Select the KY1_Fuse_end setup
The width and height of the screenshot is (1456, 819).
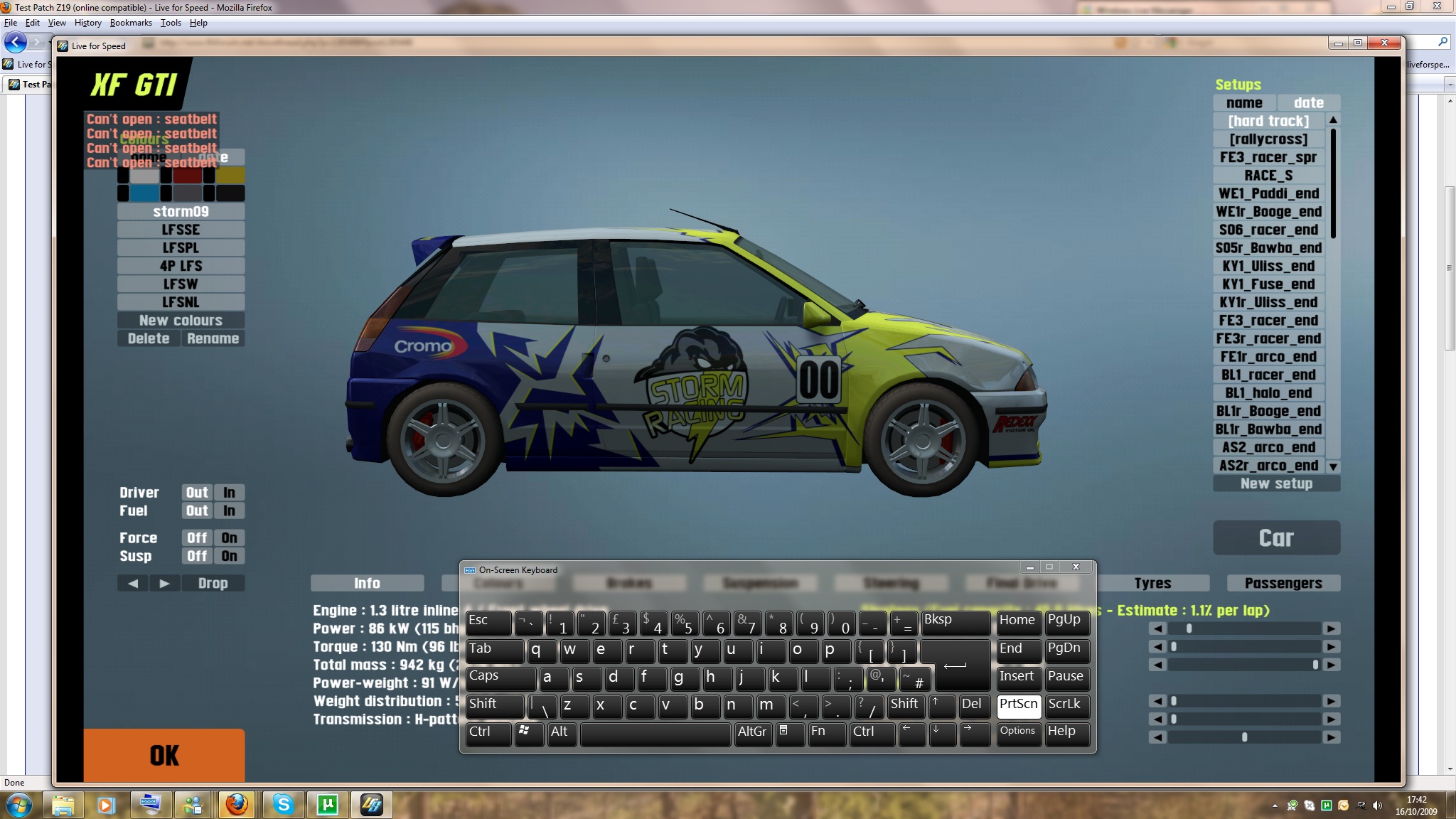(1268, 284)
